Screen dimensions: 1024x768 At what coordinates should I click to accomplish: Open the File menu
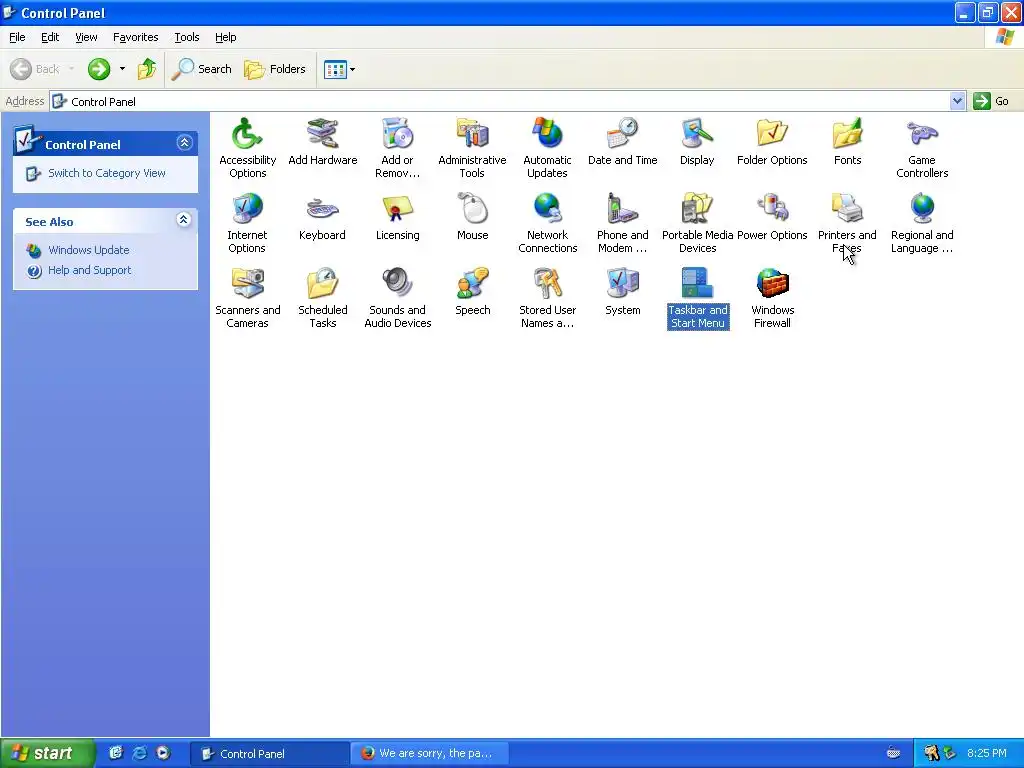pyautogui.click(x=17, y=37)
